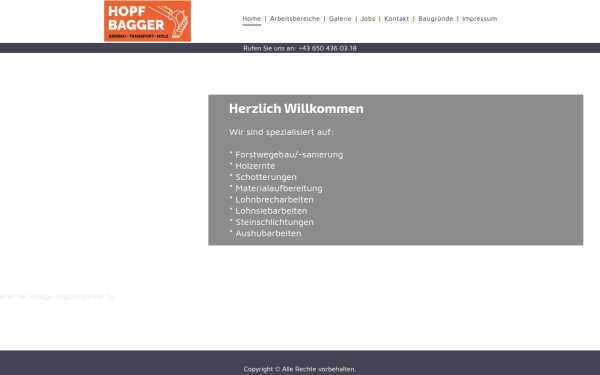Image resolution: width=600 pixels, height=375 pixels.
Task: Select the Aushubarbeiten list entry
Action: (x=268, y=233)
